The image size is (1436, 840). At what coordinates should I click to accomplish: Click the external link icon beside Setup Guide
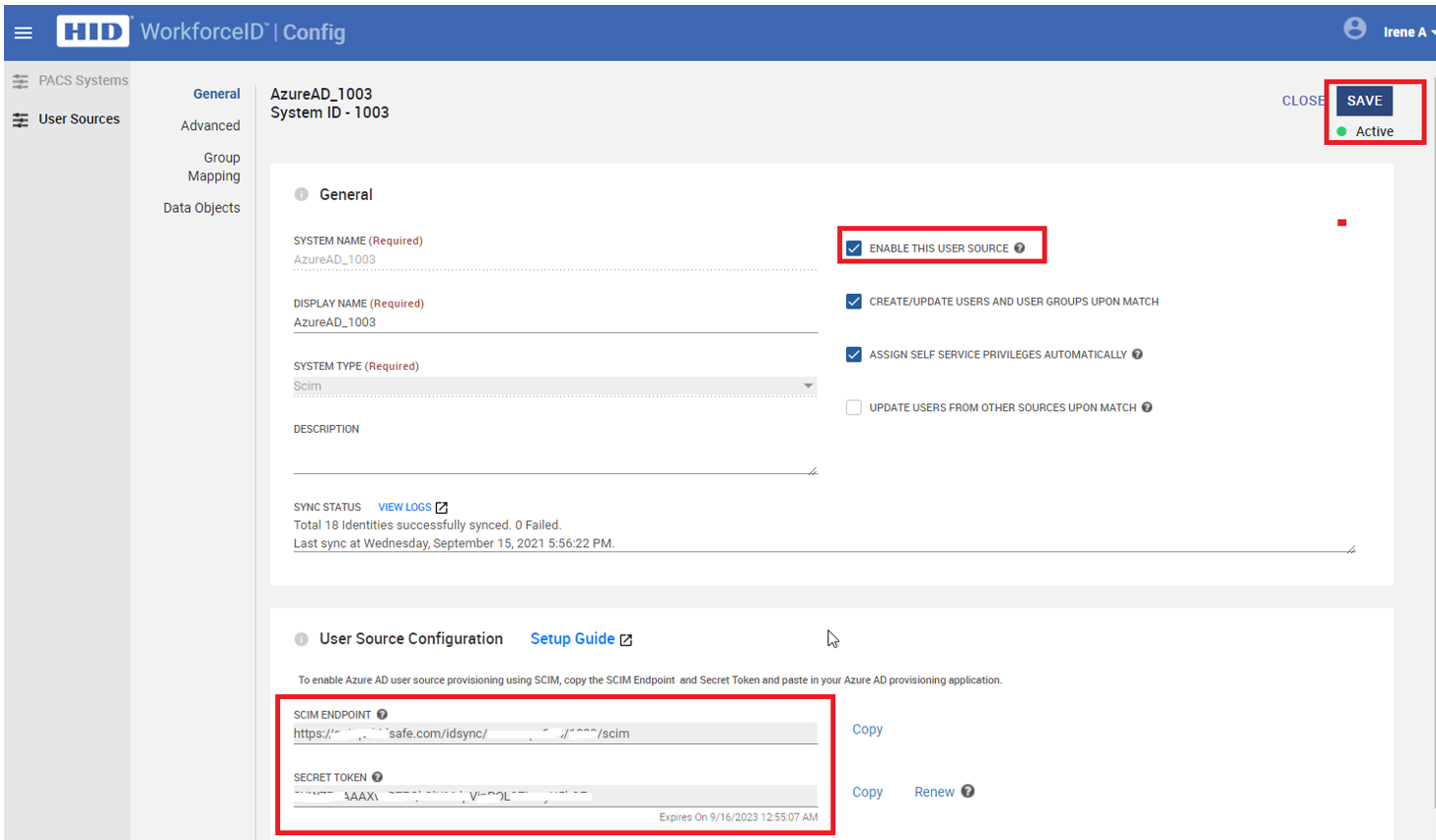click(625, 640)
